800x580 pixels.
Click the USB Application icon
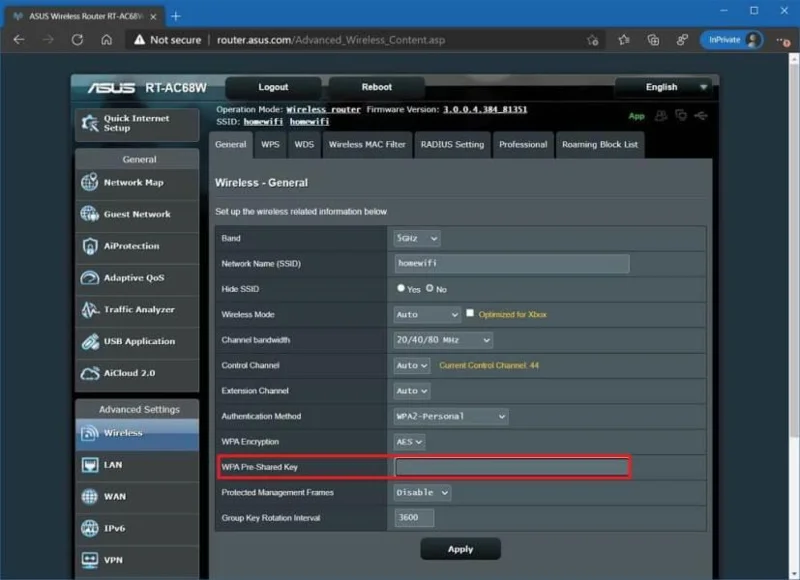pyautogui.click(x=90, y=341)
